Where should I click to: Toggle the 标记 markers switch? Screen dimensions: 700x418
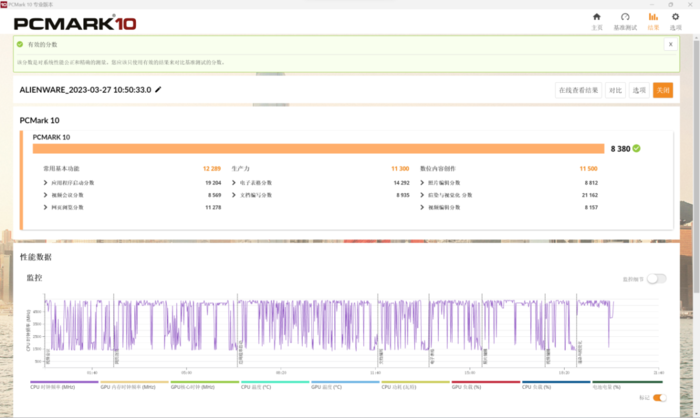(x=660, y=397)
